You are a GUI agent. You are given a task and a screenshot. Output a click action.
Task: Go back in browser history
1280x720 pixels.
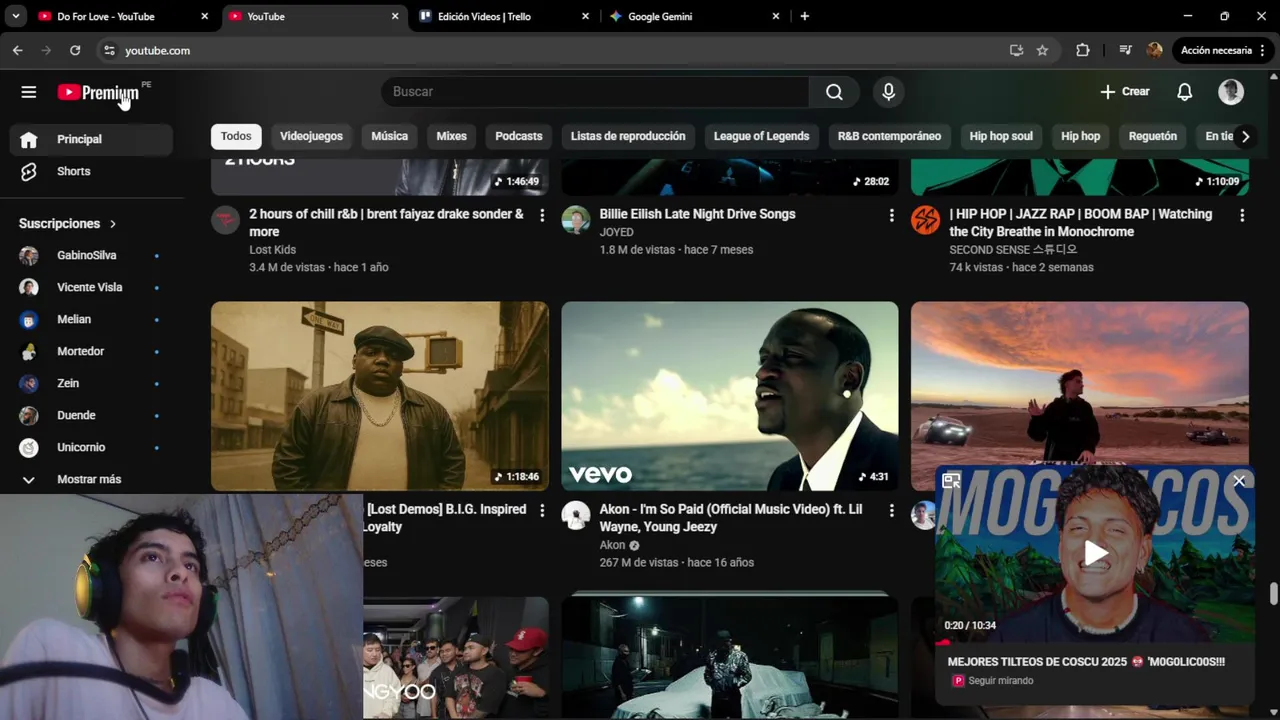(18, 50)
